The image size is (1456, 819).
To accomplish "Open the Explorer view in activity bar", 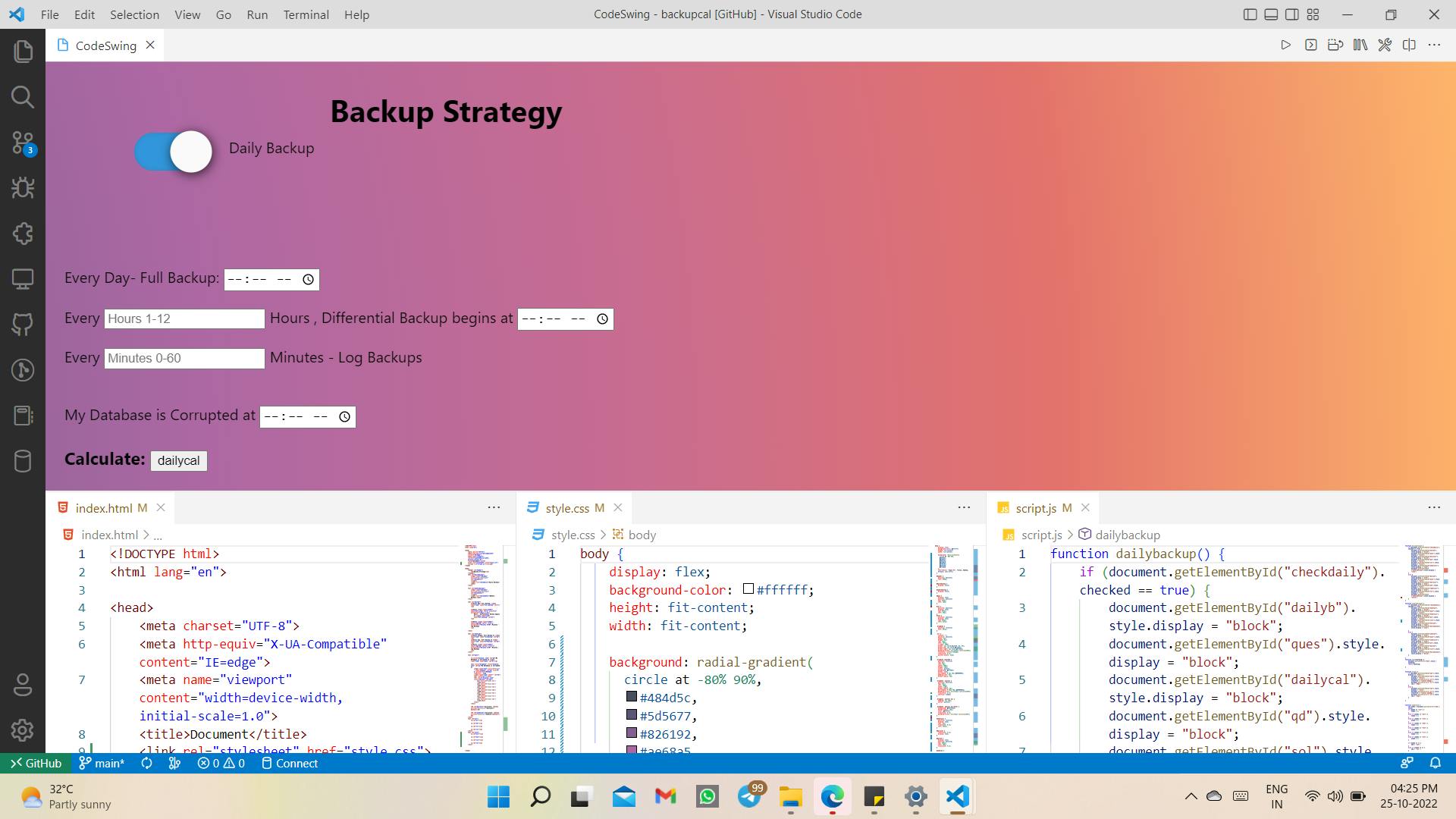I will point(23,52).
